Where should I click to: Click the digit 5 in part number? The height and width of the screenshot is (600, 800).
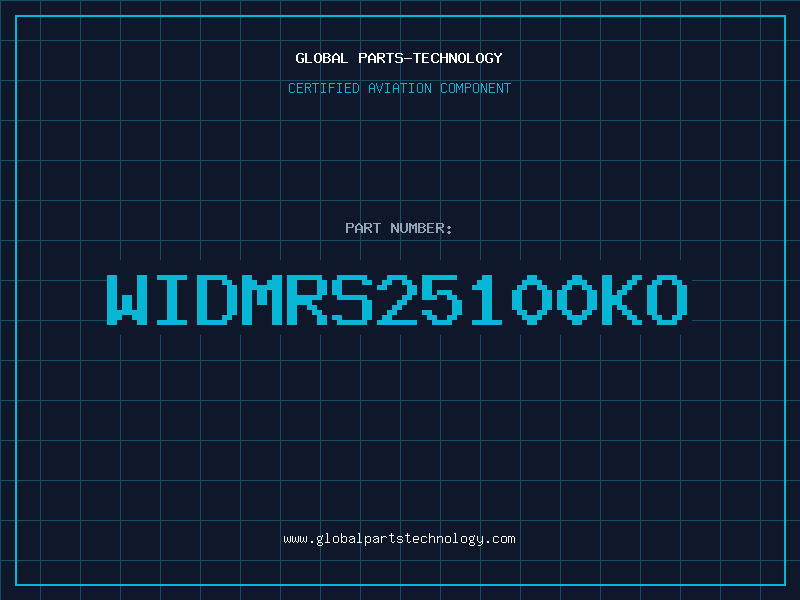(442, 299)
